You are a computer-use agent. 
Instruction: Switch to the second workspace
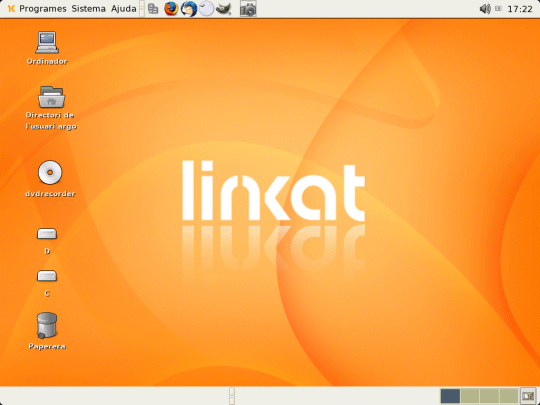coord(470,396)
